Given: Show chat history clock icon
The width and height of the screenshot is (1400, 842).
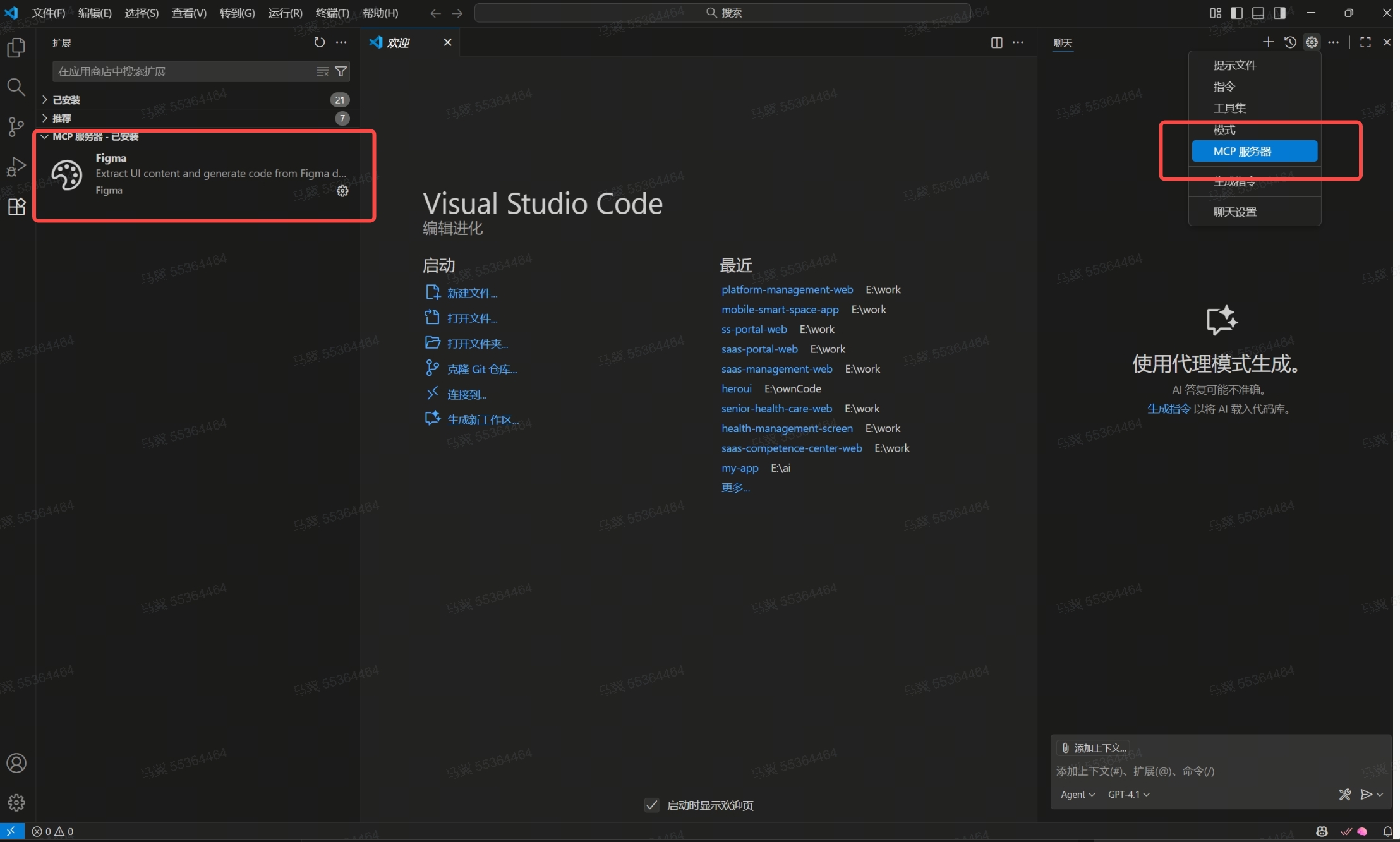Looking at the screenshot, I should coord(1290,42).
